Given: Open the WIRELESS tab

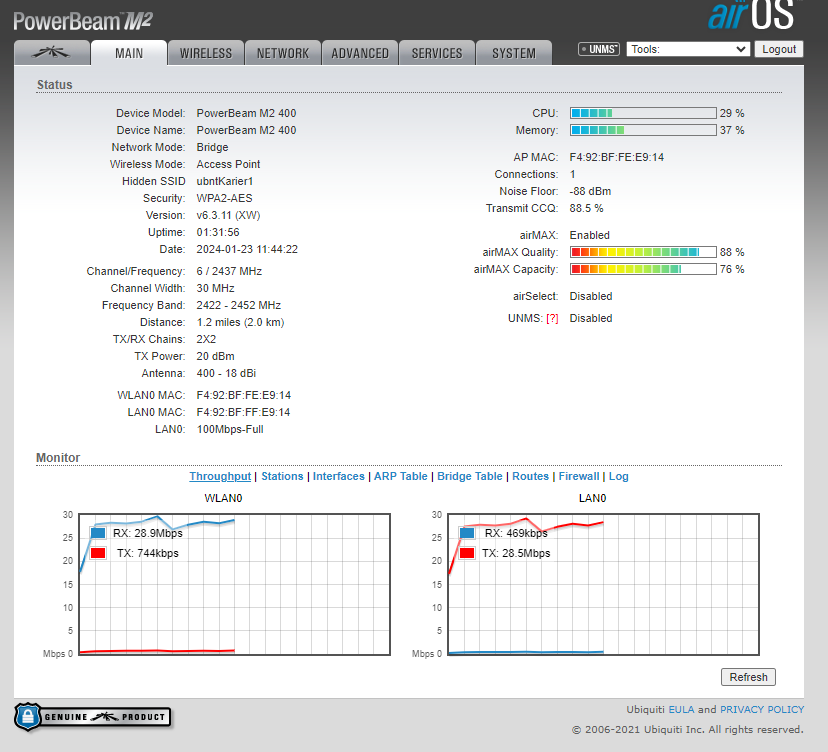Looking at the screenshot, I should (206, 53).
